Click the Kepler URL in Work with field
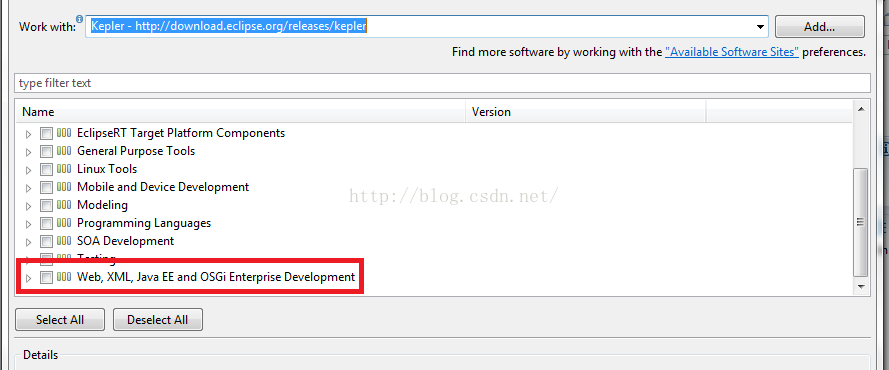 [x=229, y=26]
